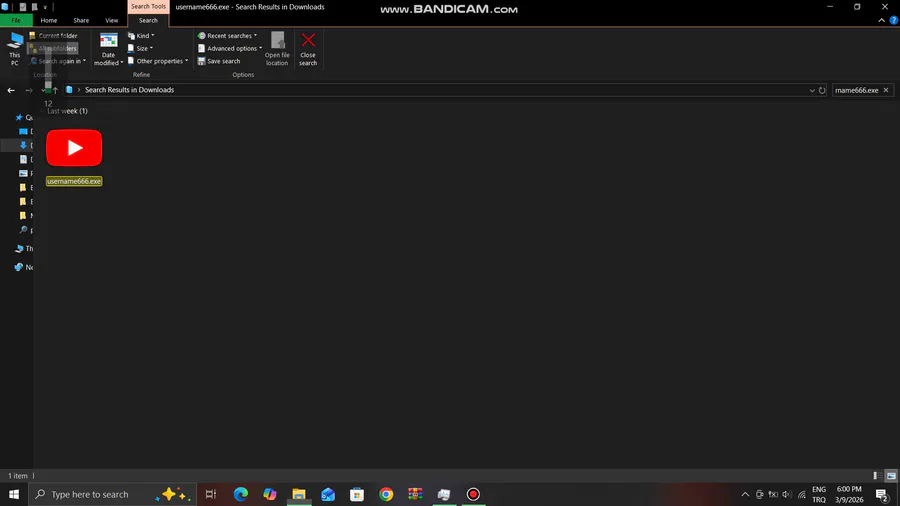Open File Explorer taskbar icon
Image resolution: width=900 pixels, height=506 pixels.
(x=299, y=494)
